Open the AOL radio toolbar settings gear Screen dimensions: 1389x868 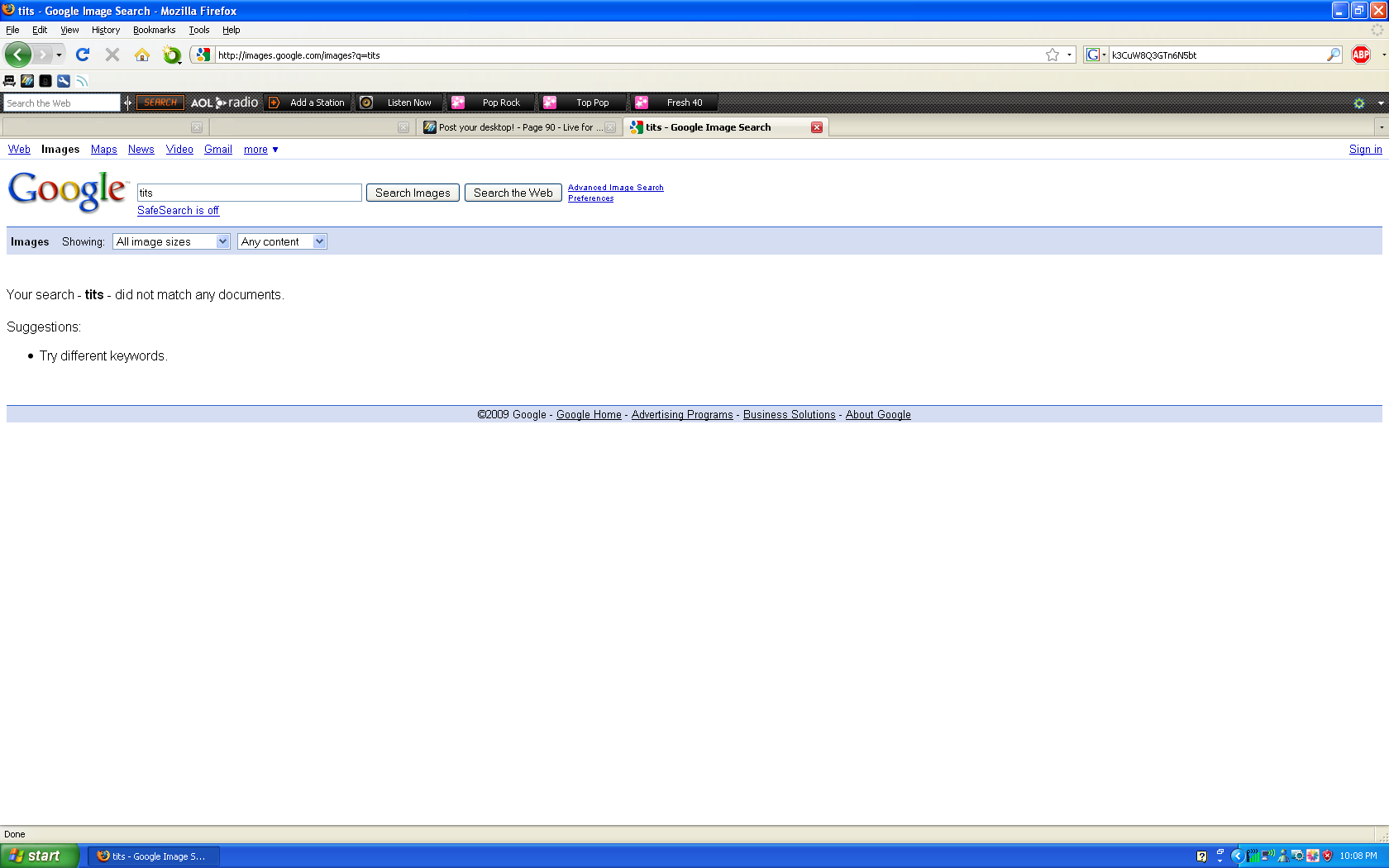(1359, 103)
